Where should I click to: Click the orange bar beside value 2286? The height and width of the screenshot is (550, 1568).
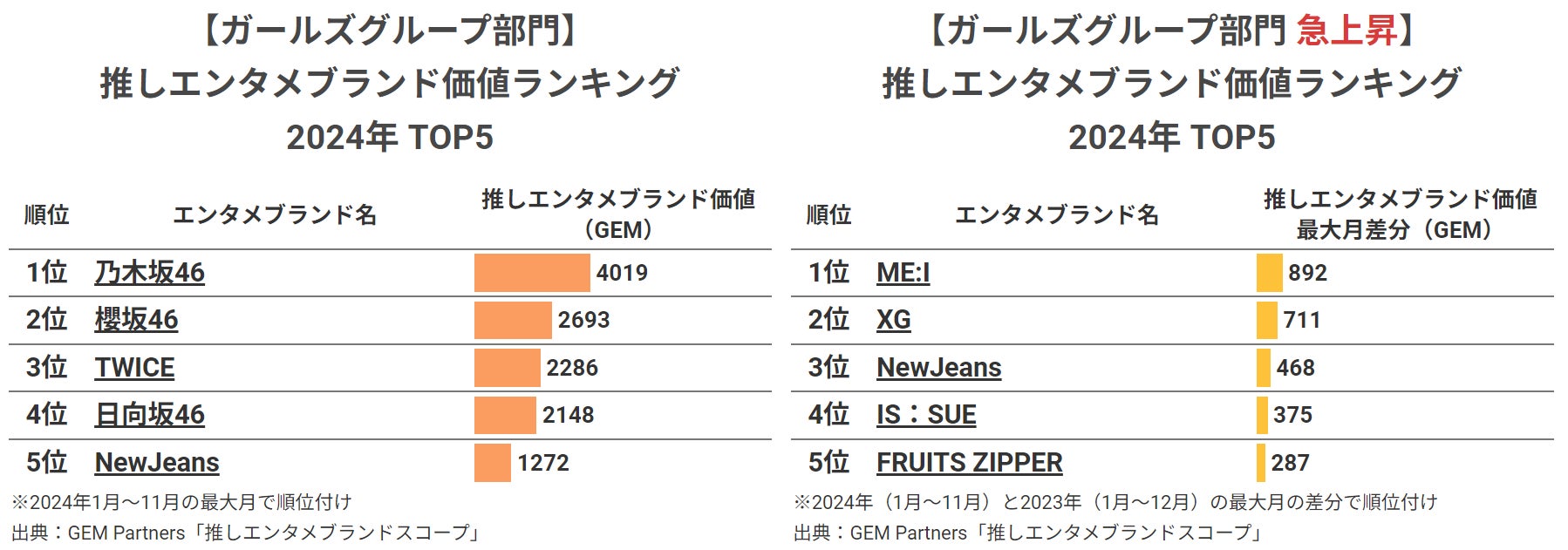point(507,368)
